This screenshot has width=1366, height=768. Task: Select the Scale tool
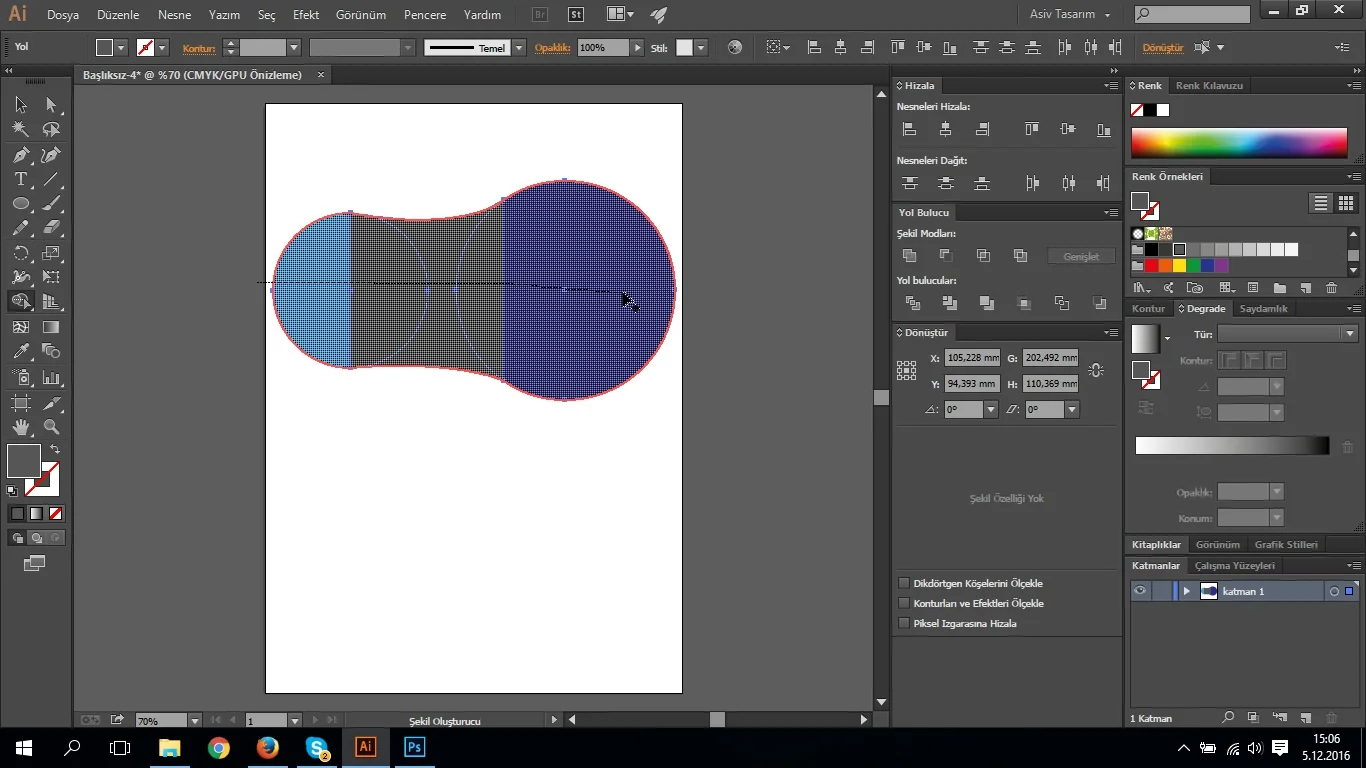(51, 253)
